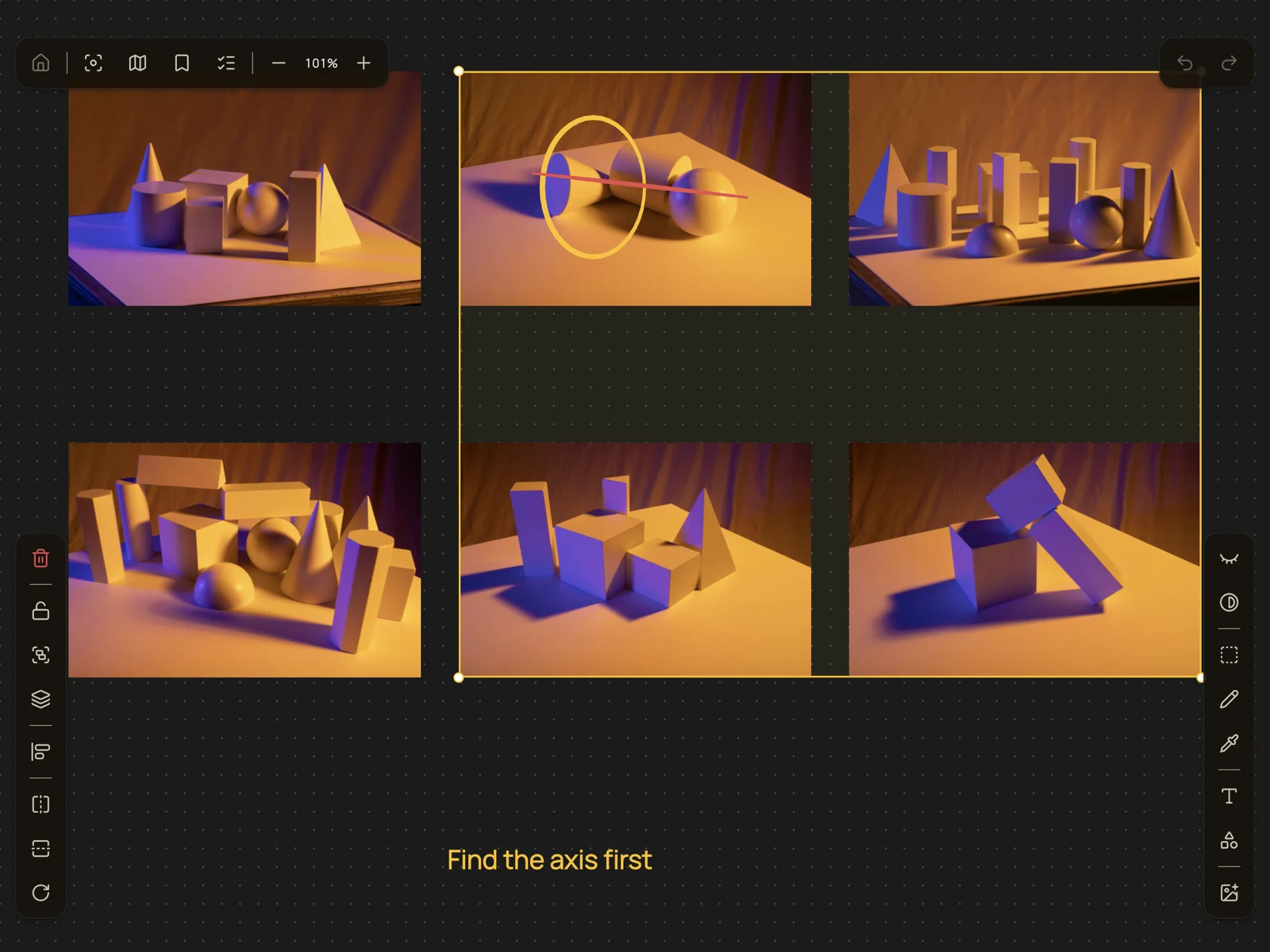Image resolution: width=1270 pixels, height=952 pixels.
Task: Select the dashed rectangle selection tool
Action: (x=1229, y=654)
